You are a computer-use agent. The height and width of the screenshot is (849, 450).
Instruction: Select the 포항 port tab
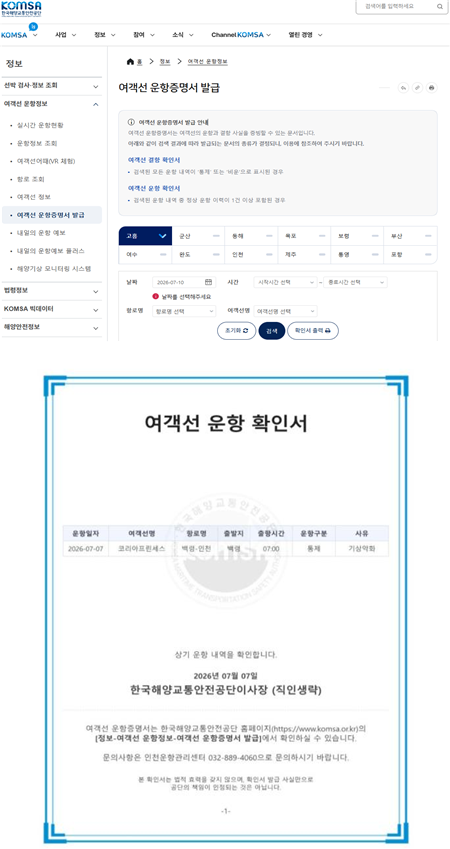(410, 254)
